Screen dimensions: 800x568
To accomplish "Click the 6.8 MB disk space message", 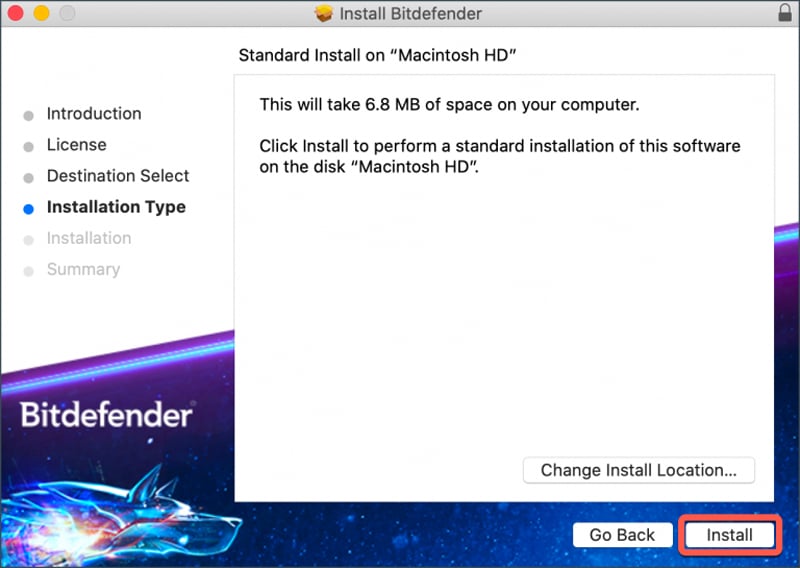I will 448,105.
